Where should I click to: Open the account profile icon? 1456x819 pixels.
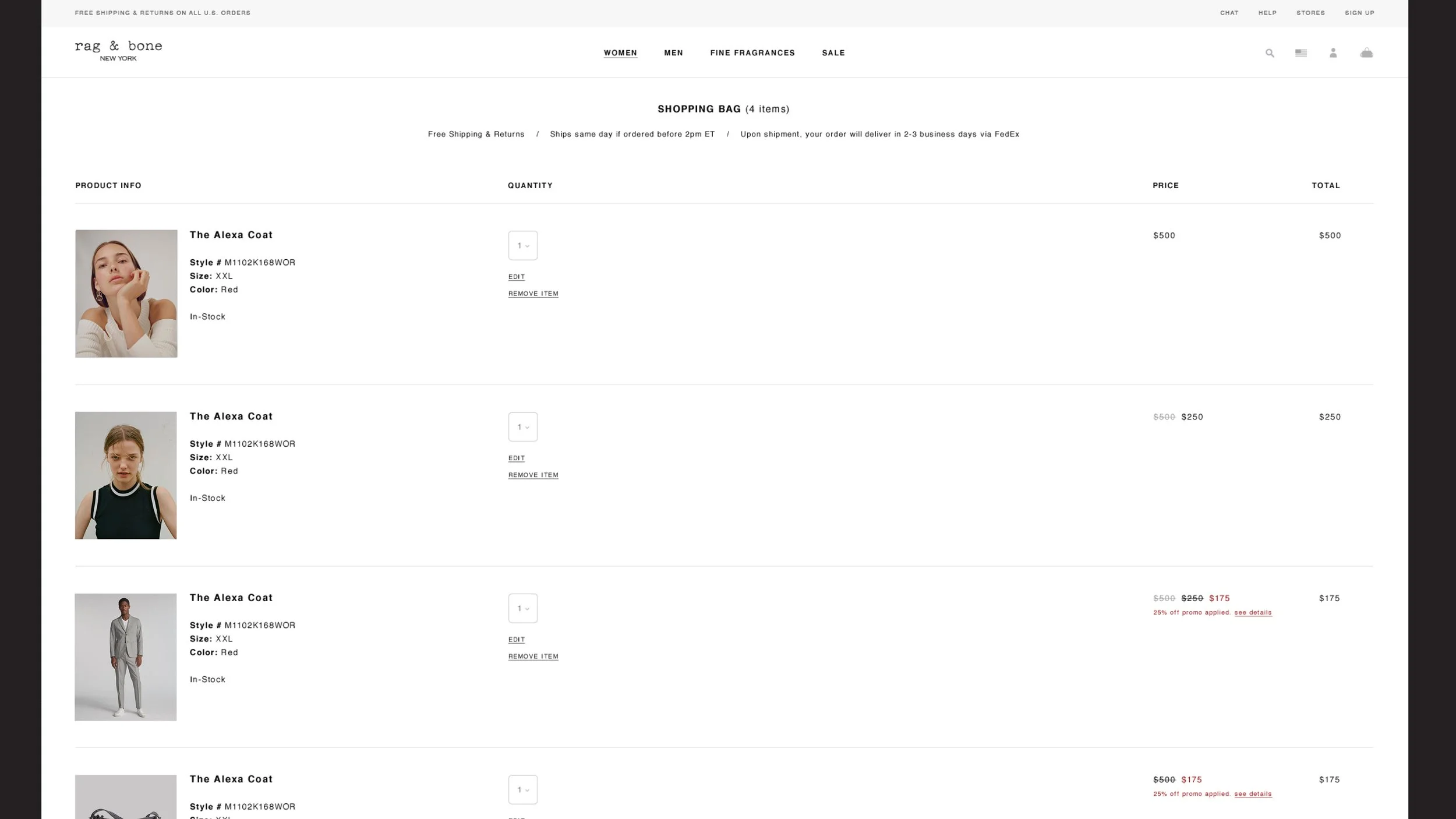pyautogui.click(x=1333, y=53)
